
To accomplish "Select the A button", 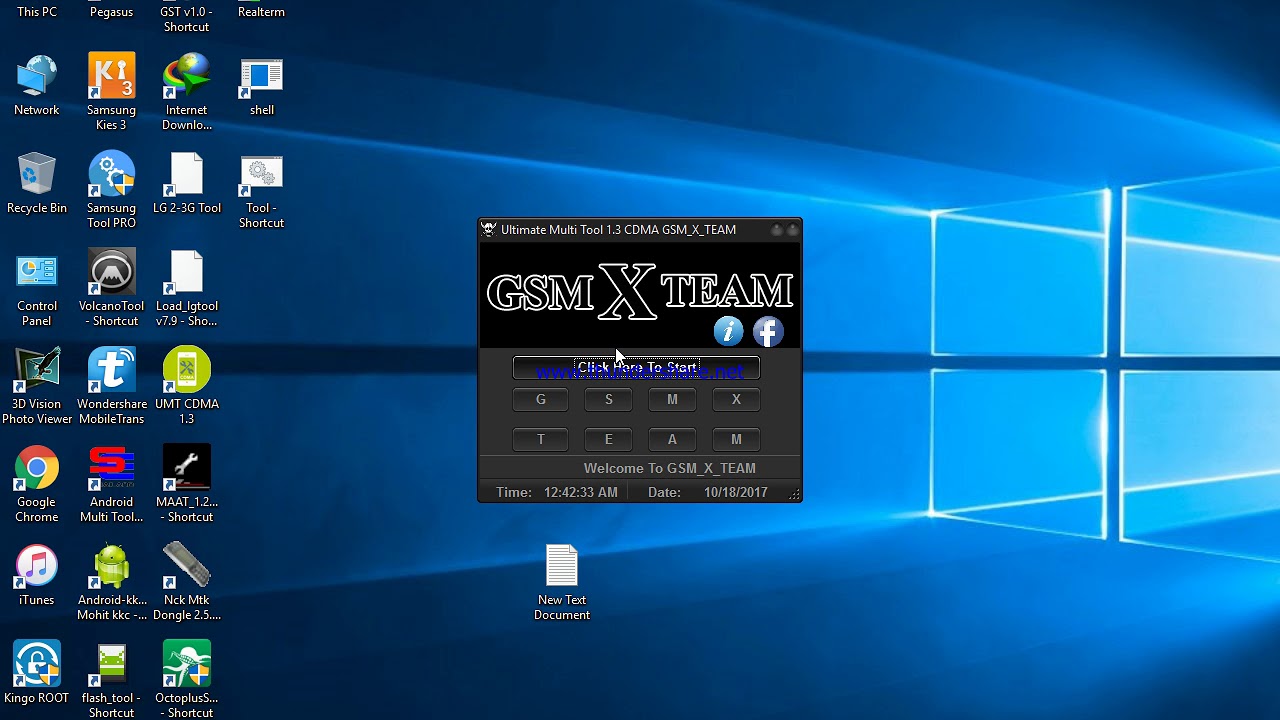I will pyautogui.click(x=672, y=440).
